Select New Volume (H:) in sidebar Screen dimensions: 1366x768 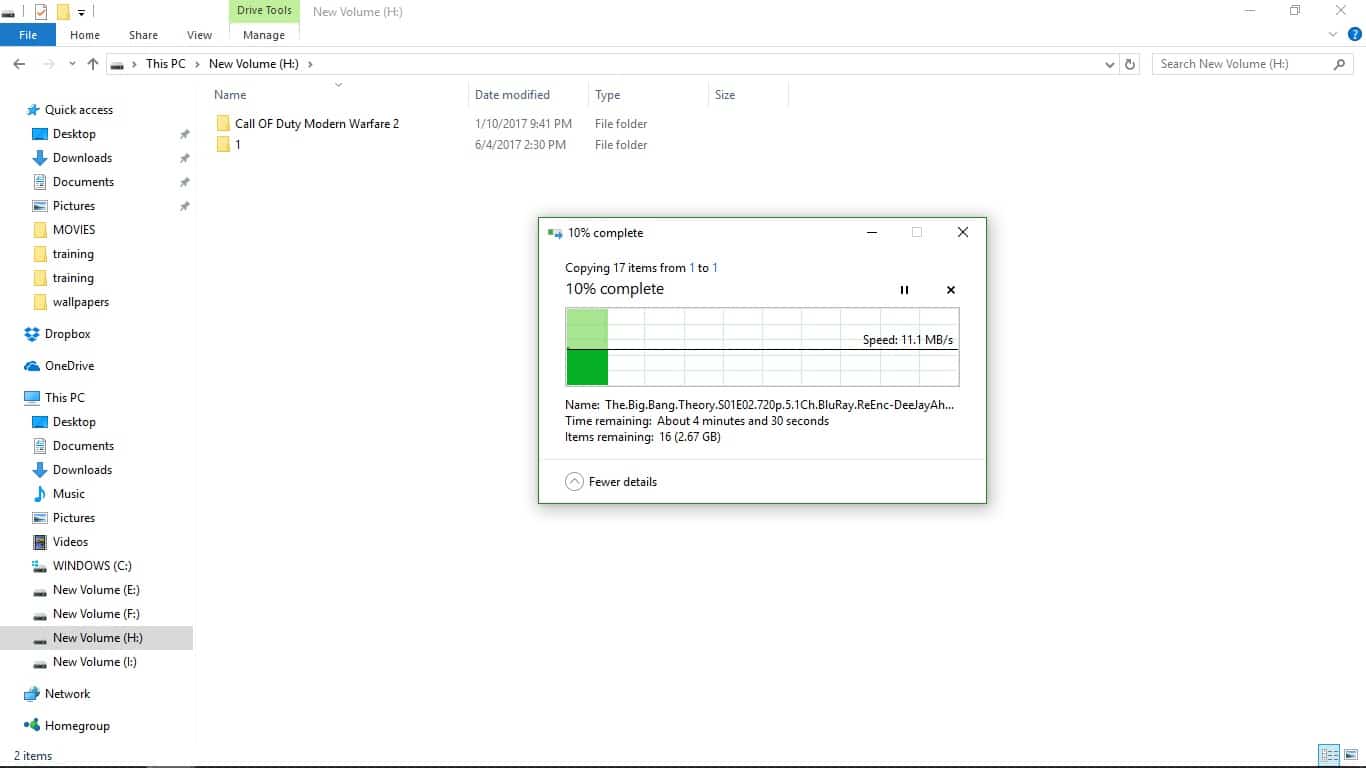(x=97, y=638)
